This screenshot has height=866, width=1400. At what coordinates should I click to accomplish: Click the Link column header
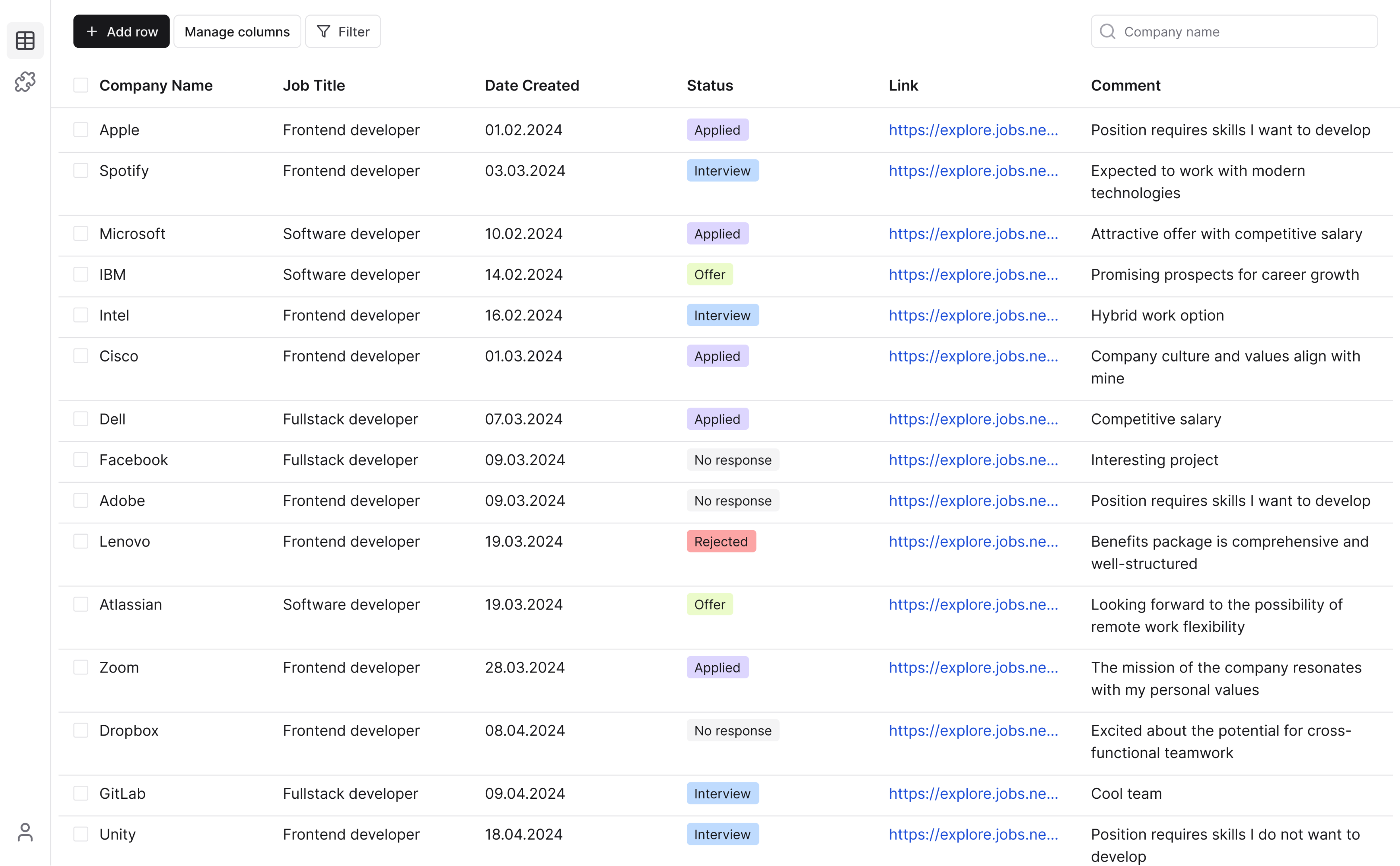tap(904, 85)
